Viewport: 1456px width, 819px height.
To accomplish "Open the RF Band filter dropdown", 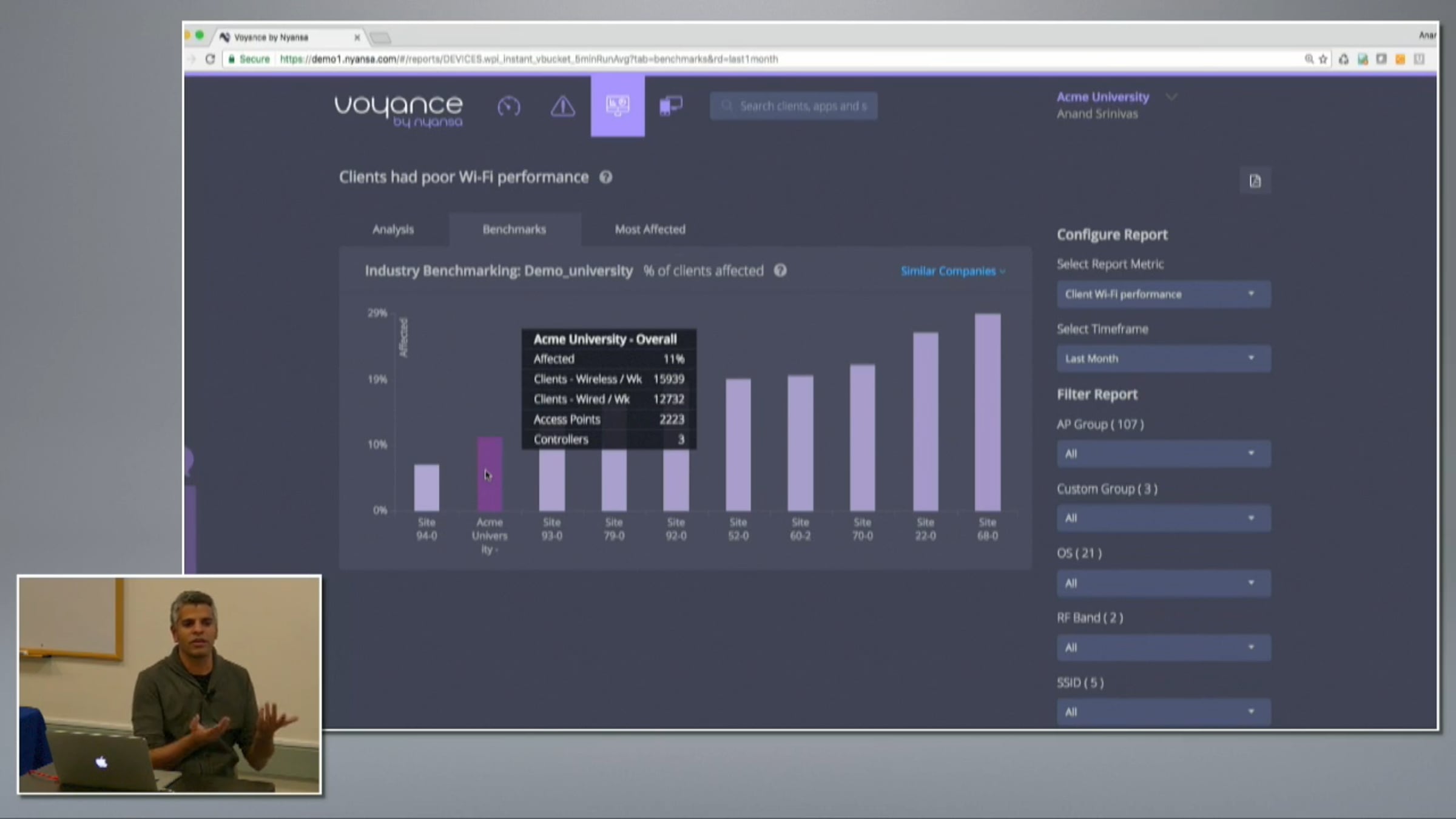I will [x=1163, y=647].
